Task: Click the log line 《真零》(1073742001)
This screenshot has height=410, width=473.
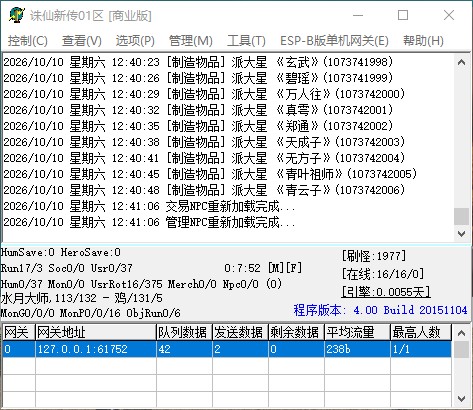Action: pyautogui.click(x=198, y=110)
